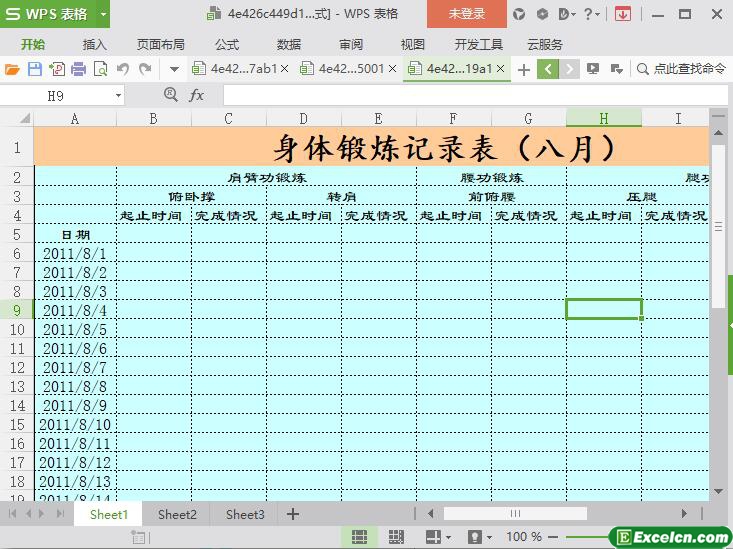Image resolution: width=733 pixels, height=549 pixels.
Task: Click the date cell 2011/8/10
Action: coord(75,425)
